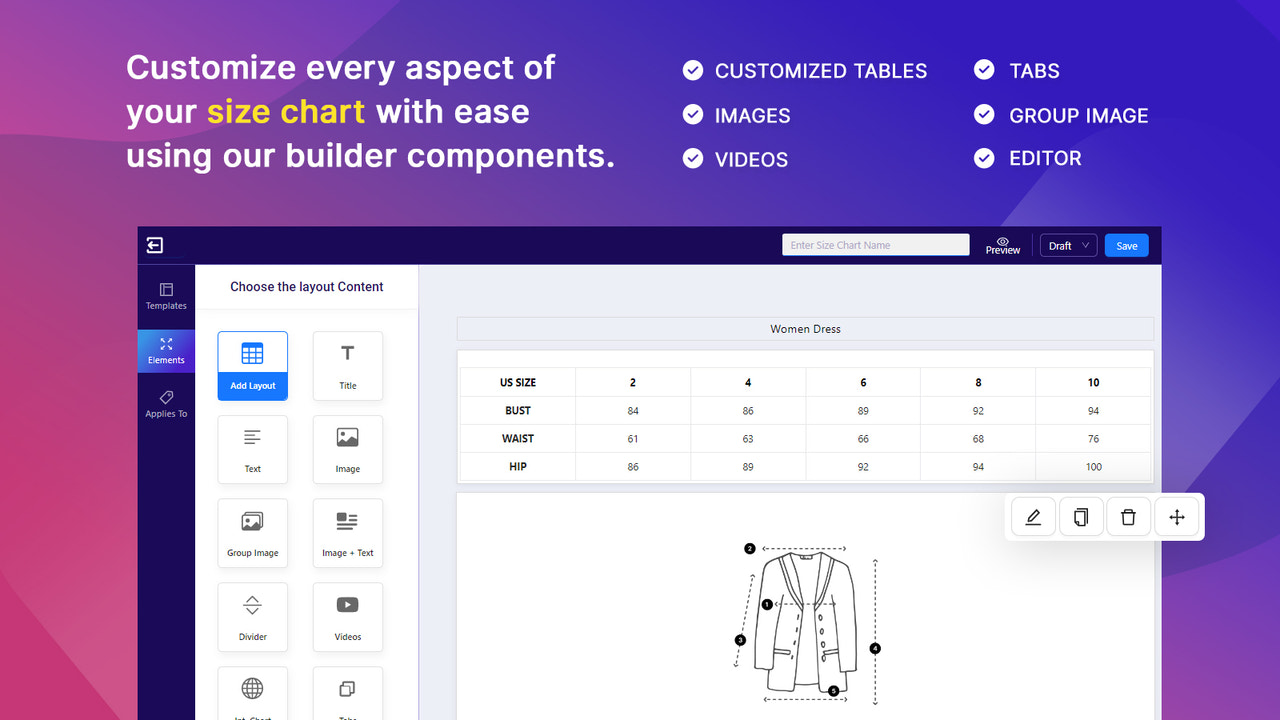The height and width of the screenshot is (720, 1280).
Task: Add a Title element
Action: point(347,365)
